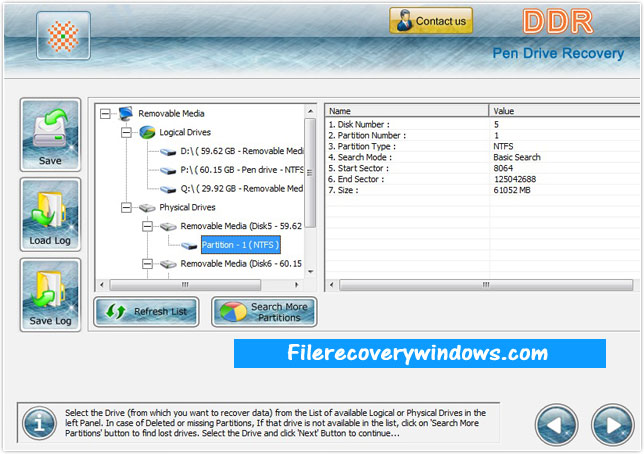The height and width of the screenshot is (454, 644).
Task: Click the '5. Start Sector :' row
Action: pos(483,168)
